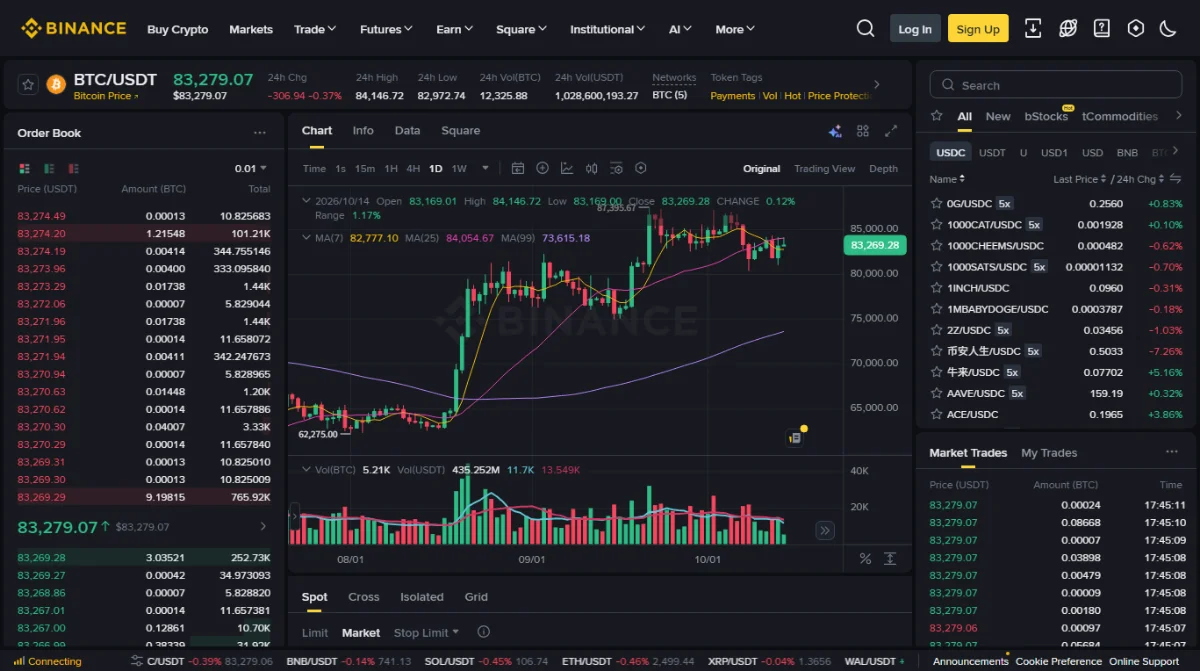This screenshot has width=1200, height=671.
Task: Sort market list by Name
Action: pyautogui.click(x=947, y=179)
